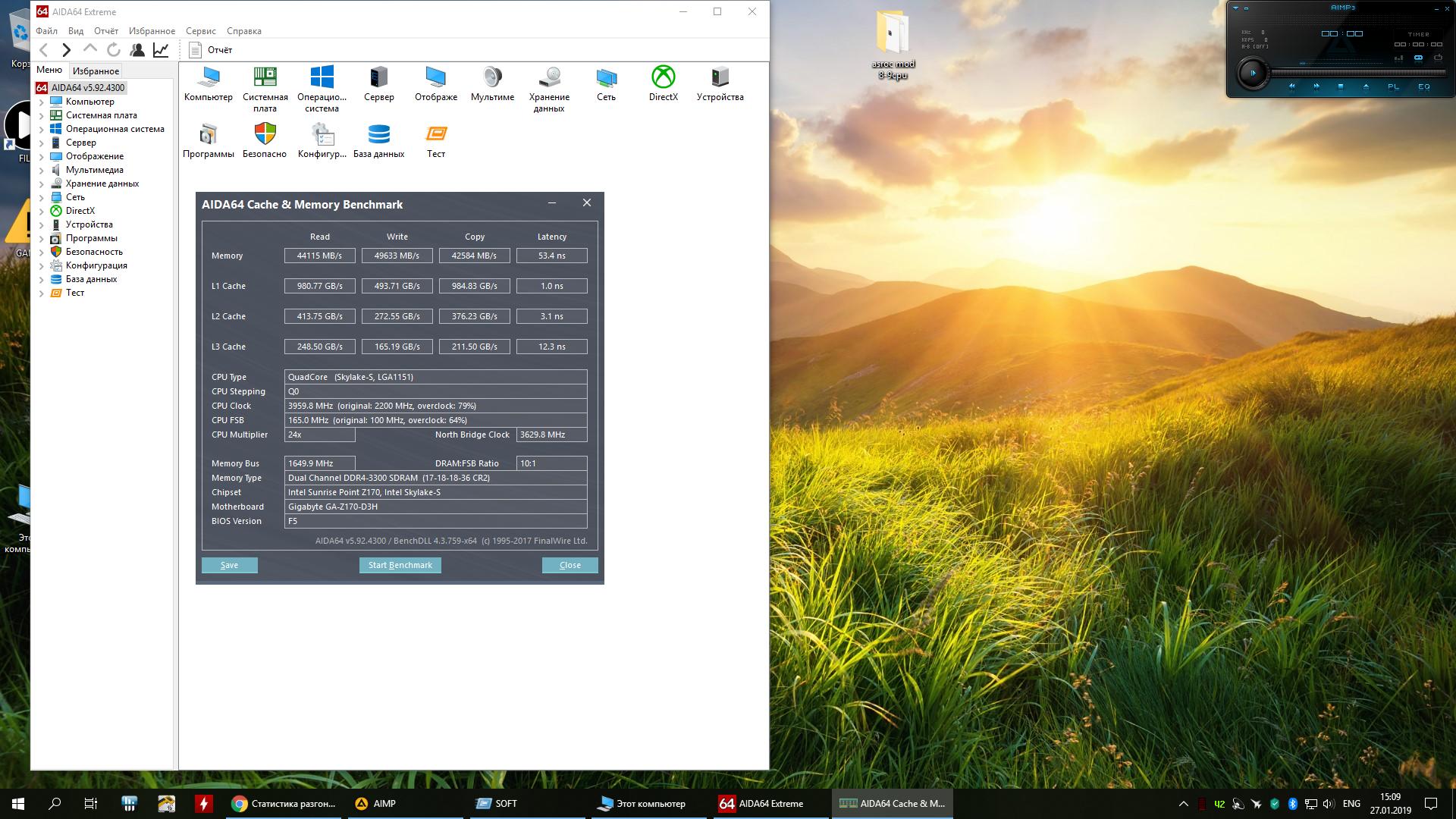Click the Тест benchmark icon
This screenshot has height=819, width=1456.
pos(436,135)
